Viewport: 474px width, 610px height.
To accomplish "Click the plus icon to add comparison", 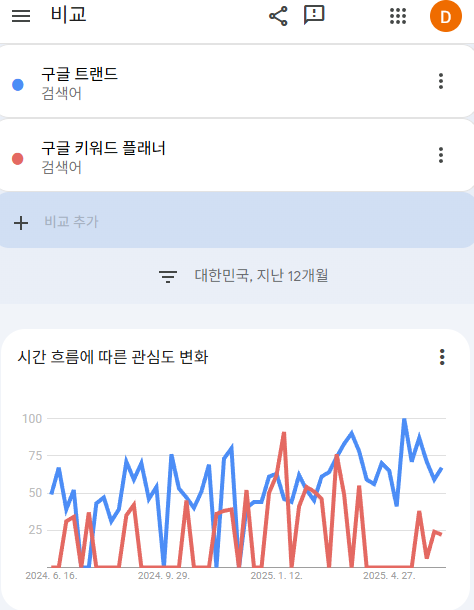I will (x=21, y=223).
